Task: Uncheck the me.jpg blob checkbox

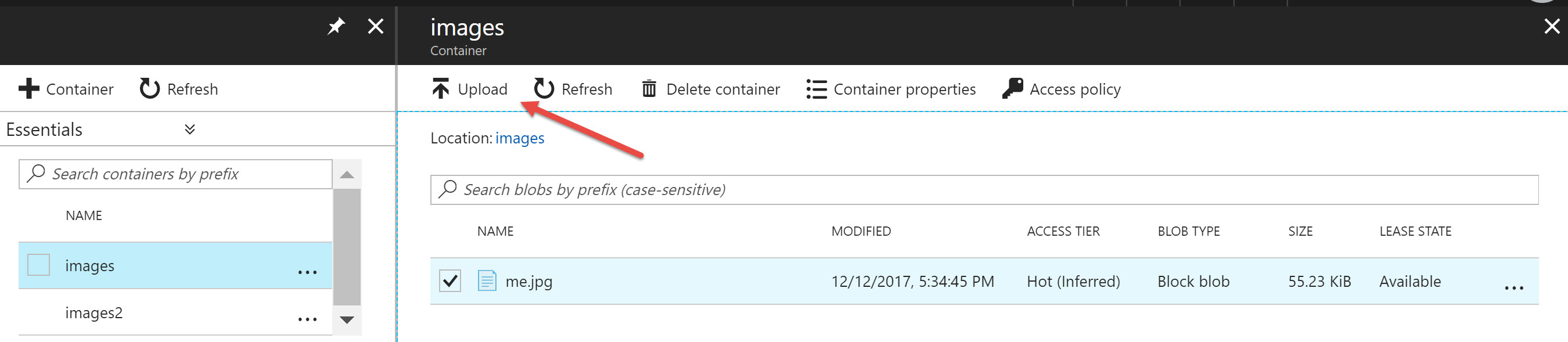Action: [x=450, y=280]
